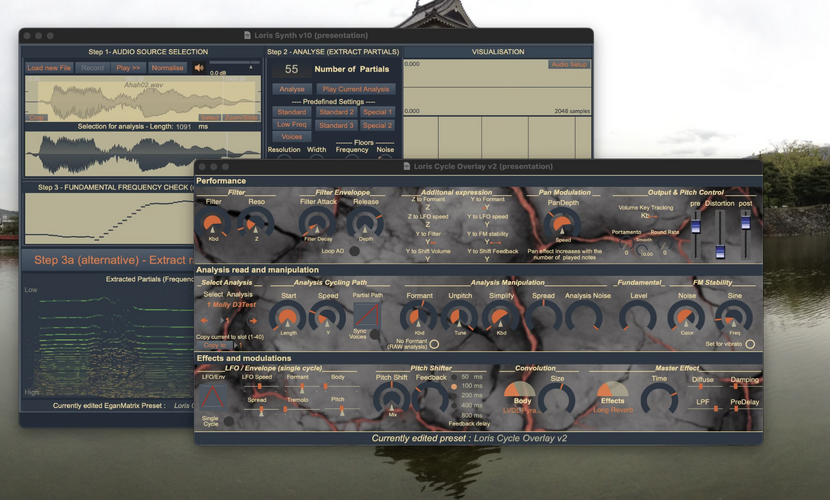The image size is (830, 500).
Task: Enable No Formant (RAW analysis) option
Action: pyautogui.click(x=434, y=344)
